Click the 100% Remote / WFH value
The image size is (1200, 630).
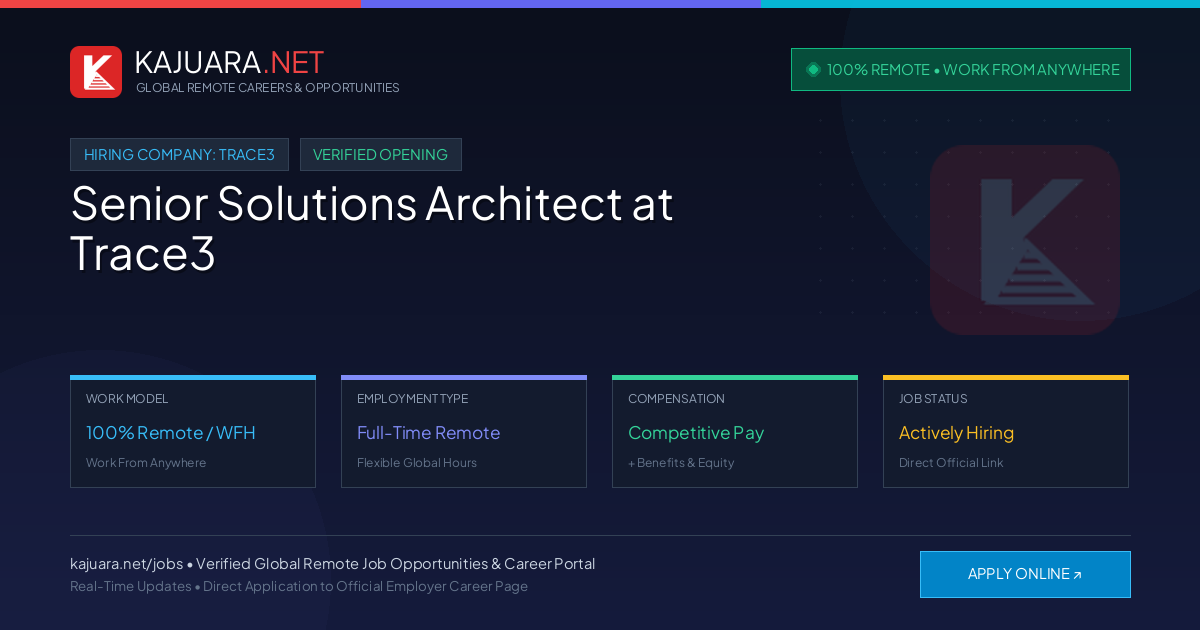[171, 433]
